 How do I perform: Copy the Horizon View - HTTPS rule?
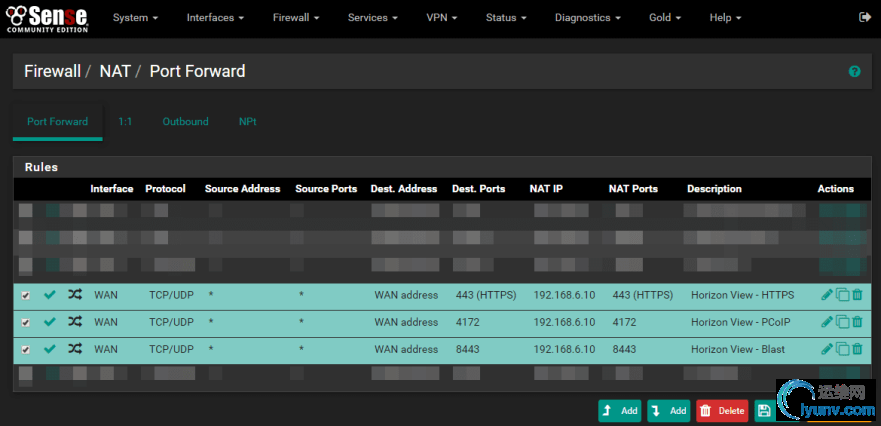point(842,294)
